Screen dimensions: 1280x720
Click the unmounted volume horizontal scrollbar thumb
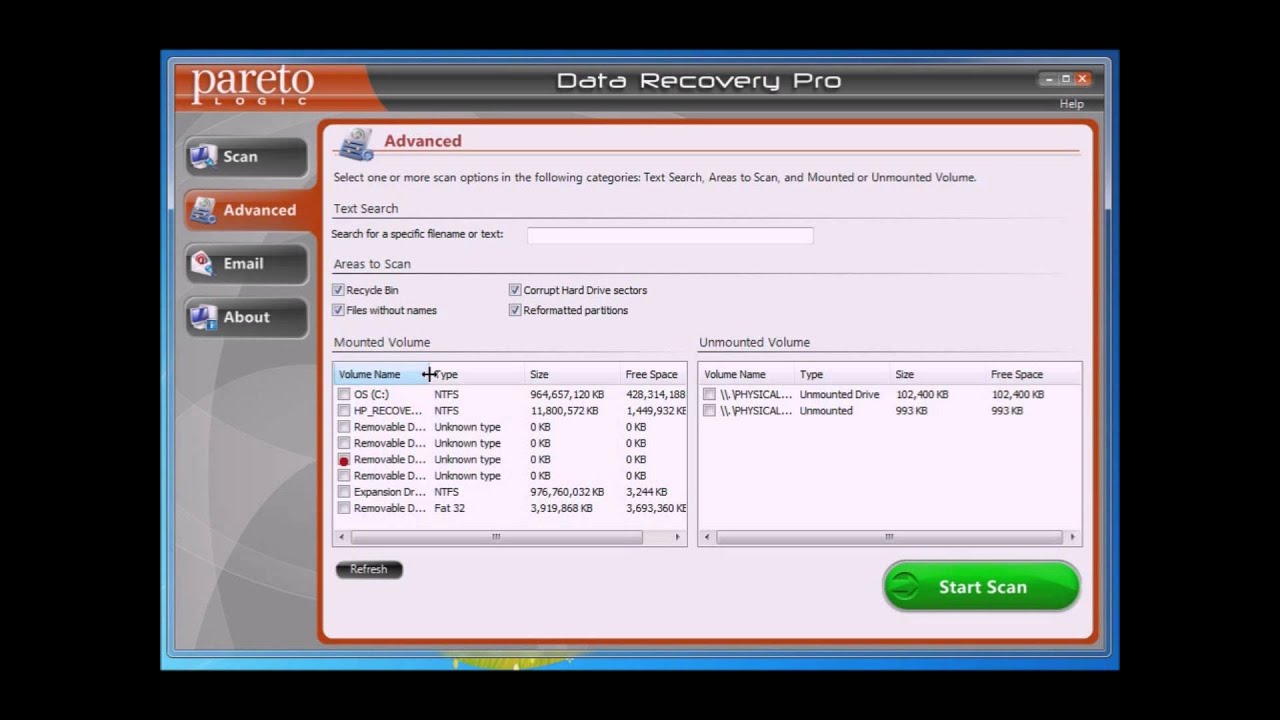pyautogui.click(x=889, y=537)
